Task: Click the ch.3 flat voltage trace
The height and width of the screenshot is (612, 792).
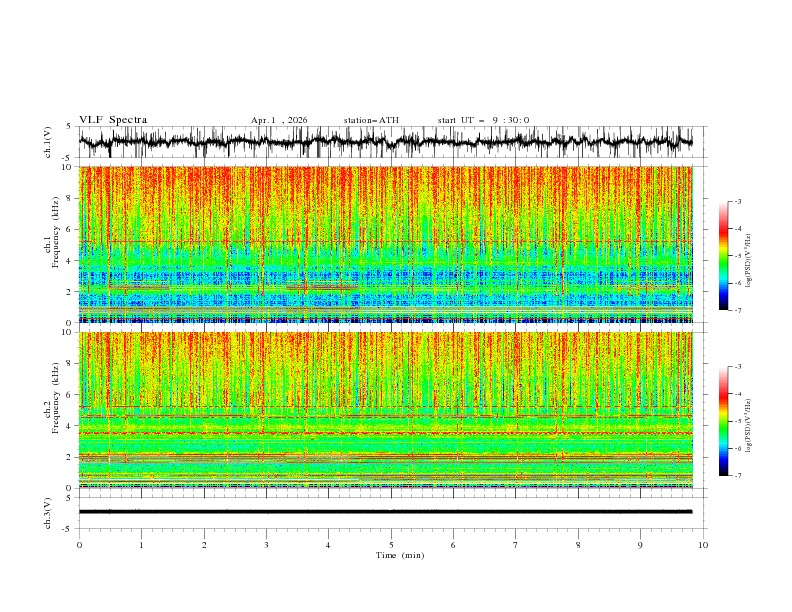Action: [x=385, y=512]
